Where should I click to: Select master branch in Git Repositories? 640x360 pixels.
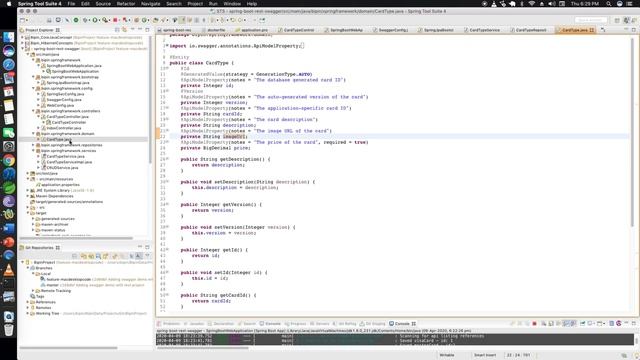click(x=52, y=285)
